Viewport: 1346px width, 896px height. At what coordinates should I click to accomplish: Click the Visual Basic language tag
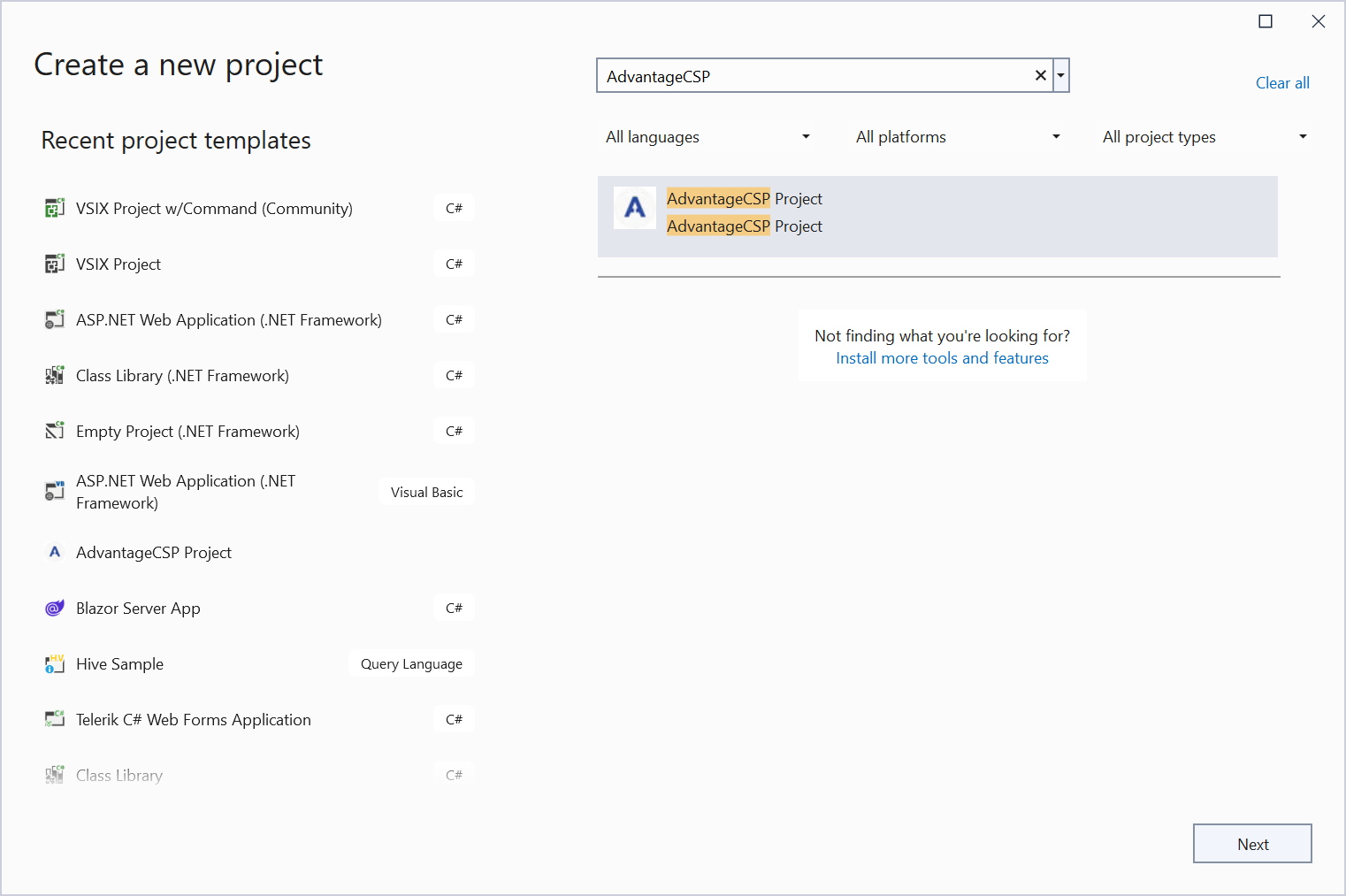[x=427, y=492]
